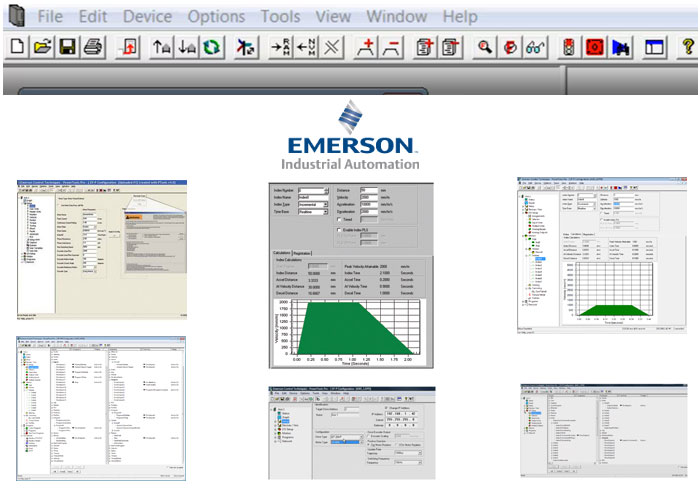Open the bottom-right tree view screenshot thumbnail
This screenshot has width=700, height=500.
[604, 430]
